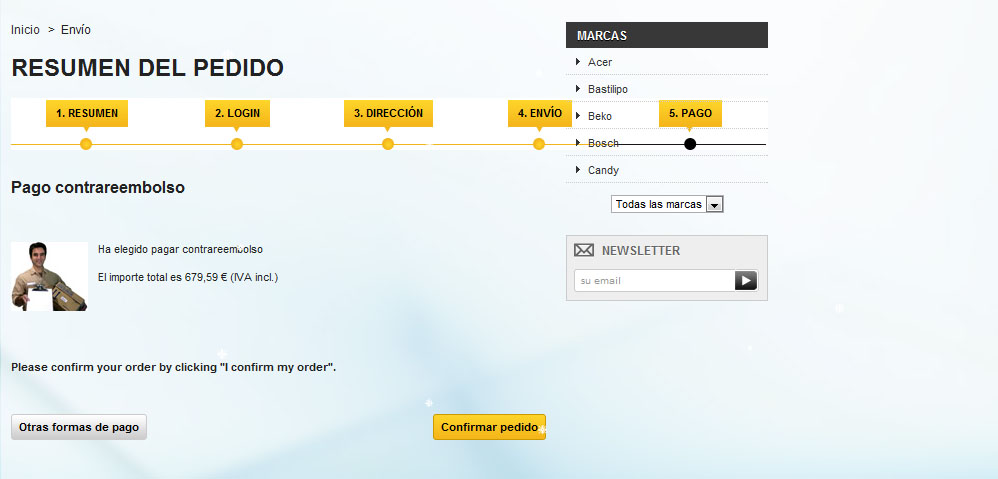Open the Beko brand link
The width and height of the screenshot is (998, 479).
click(600, 116)
